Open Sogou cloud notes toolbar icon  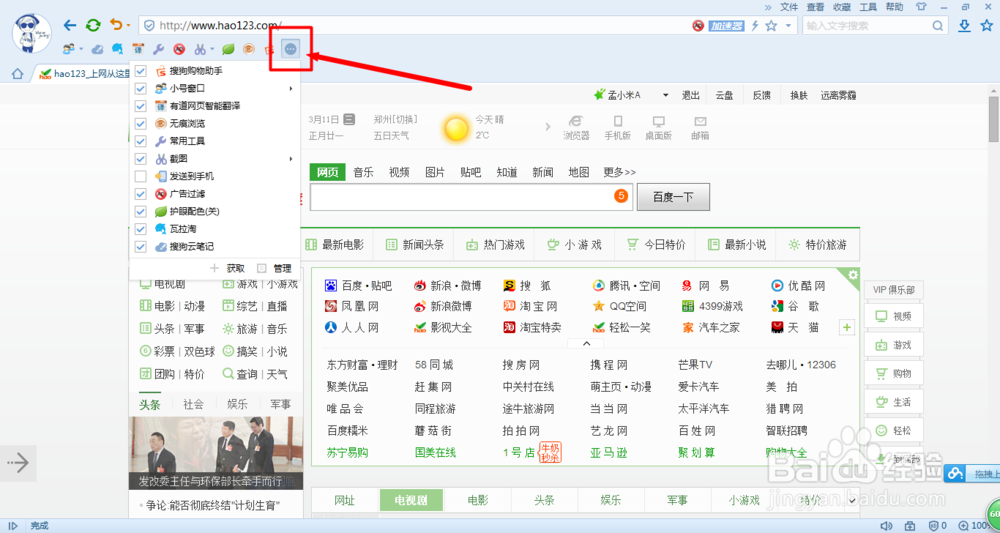pyautogui.click(x=98, y=48)
